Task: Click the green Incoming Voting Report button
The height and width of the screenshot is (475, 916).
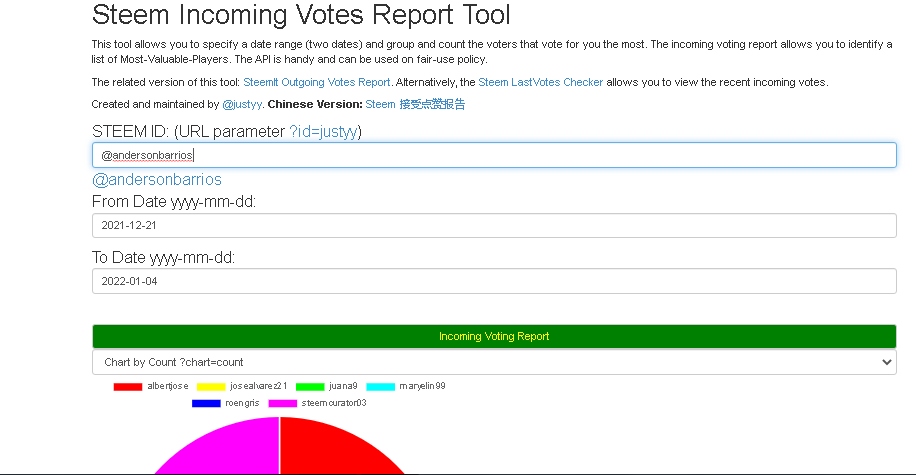Action: (x=494, y=337)
